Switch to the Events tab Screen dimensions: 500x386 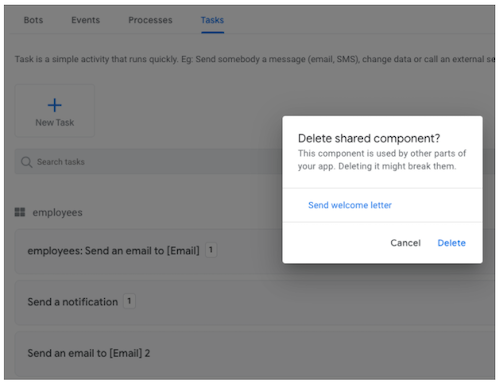click(x=85, y=20)
